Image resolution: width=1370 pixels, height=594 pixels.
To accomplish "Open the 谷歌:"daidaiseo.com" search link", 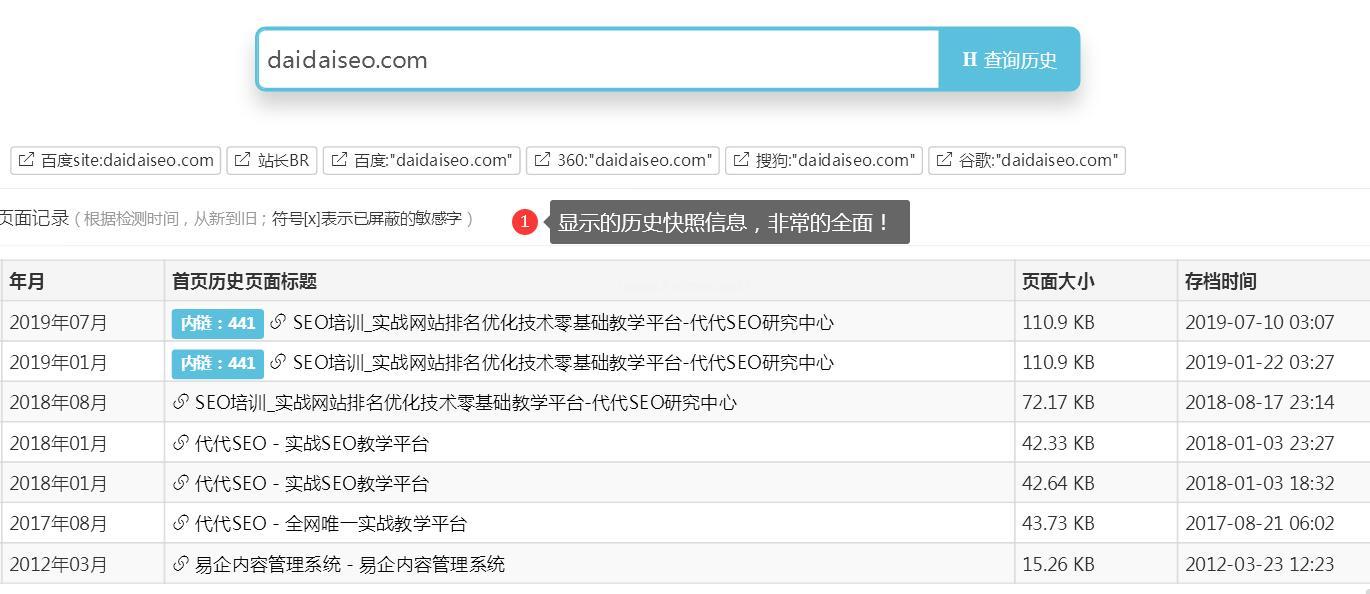I will tap(1027, 160).
